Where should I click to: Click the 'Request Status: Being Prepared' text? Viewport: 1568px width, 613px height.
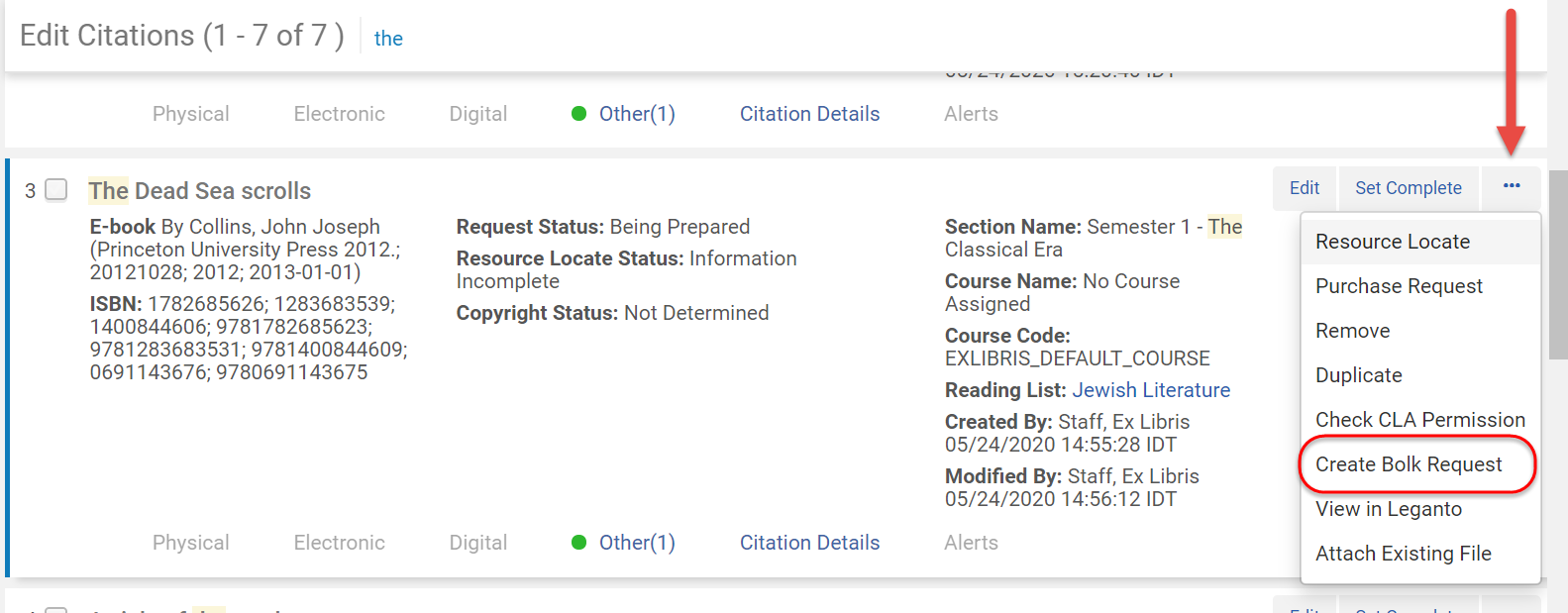coord(603,227)
